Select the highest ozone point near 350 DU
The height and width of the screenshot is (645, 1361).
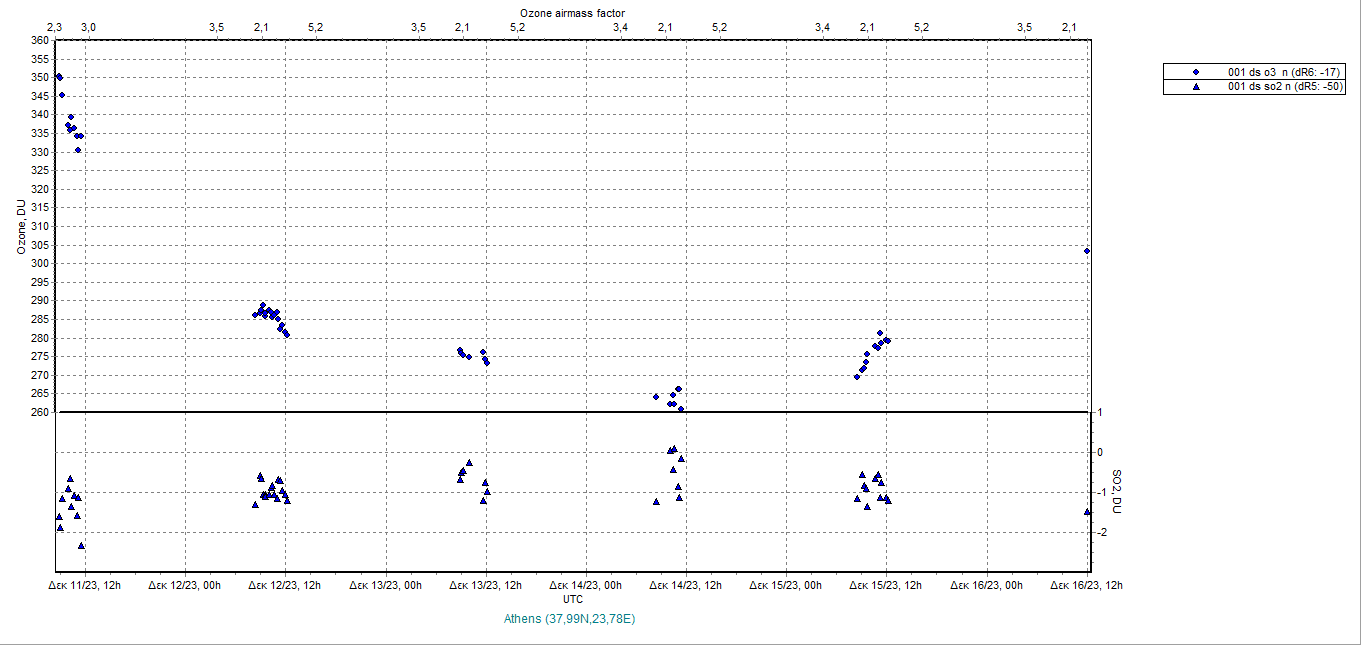[x=59, y=77]
